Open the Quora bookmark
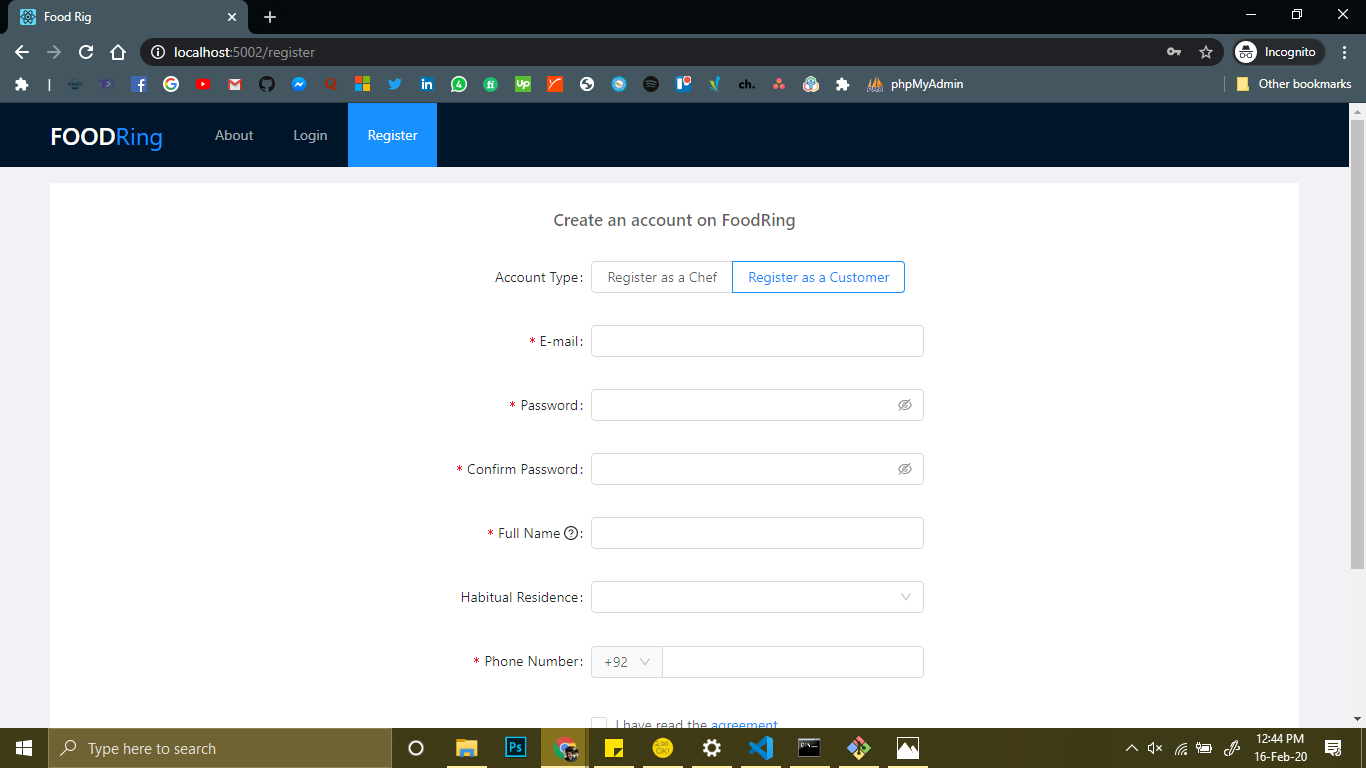This screenshot has width=1366, height=768. pos(331,84)
